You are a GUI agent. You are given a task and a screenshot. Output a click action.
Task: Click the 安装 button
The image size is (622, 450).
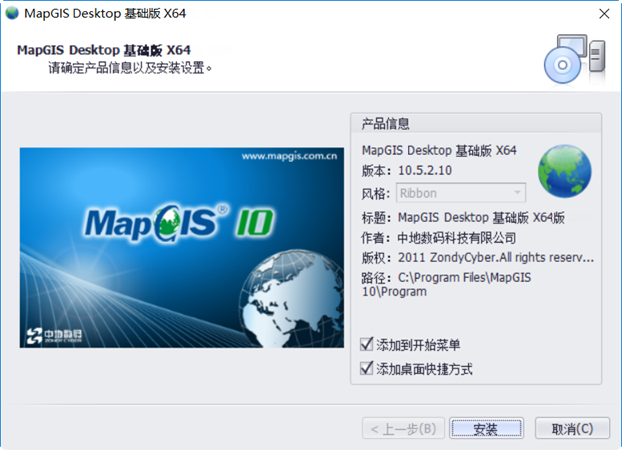pyautogui.click(x=486, y=428)
